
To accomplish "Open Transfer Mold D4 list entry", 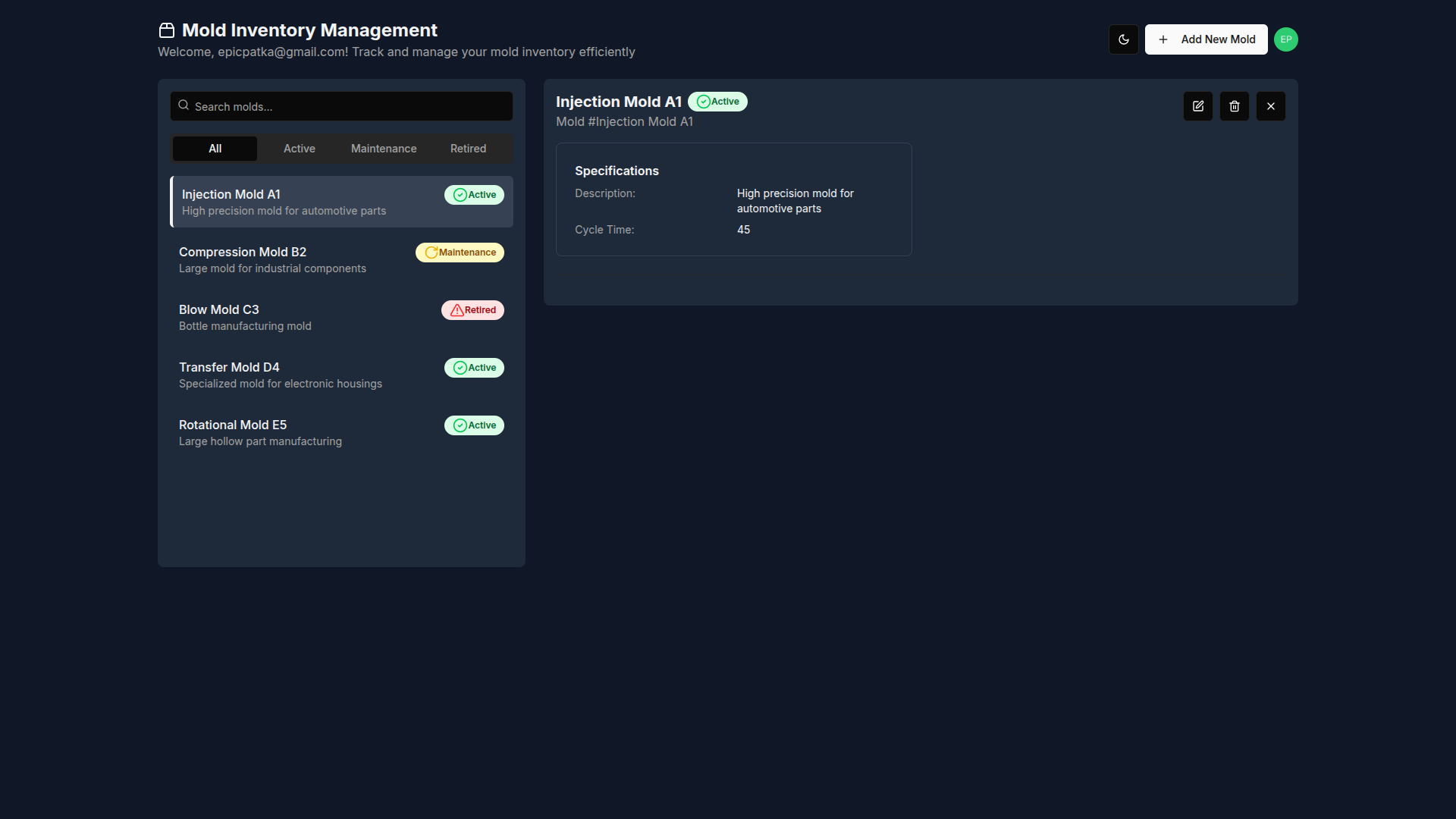I will (341, 375).
